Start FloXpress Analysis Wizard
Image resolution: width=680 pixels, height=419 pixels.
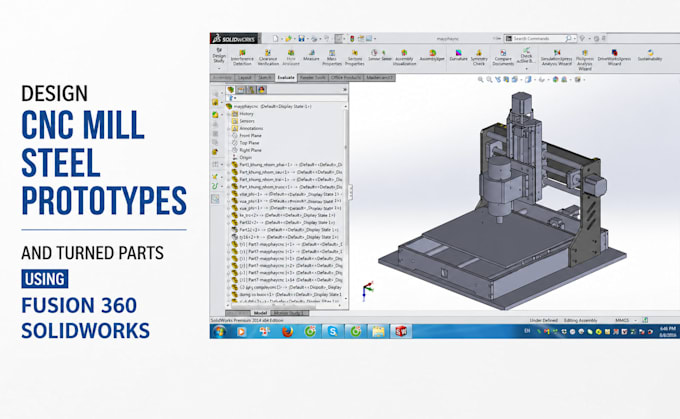585,60
